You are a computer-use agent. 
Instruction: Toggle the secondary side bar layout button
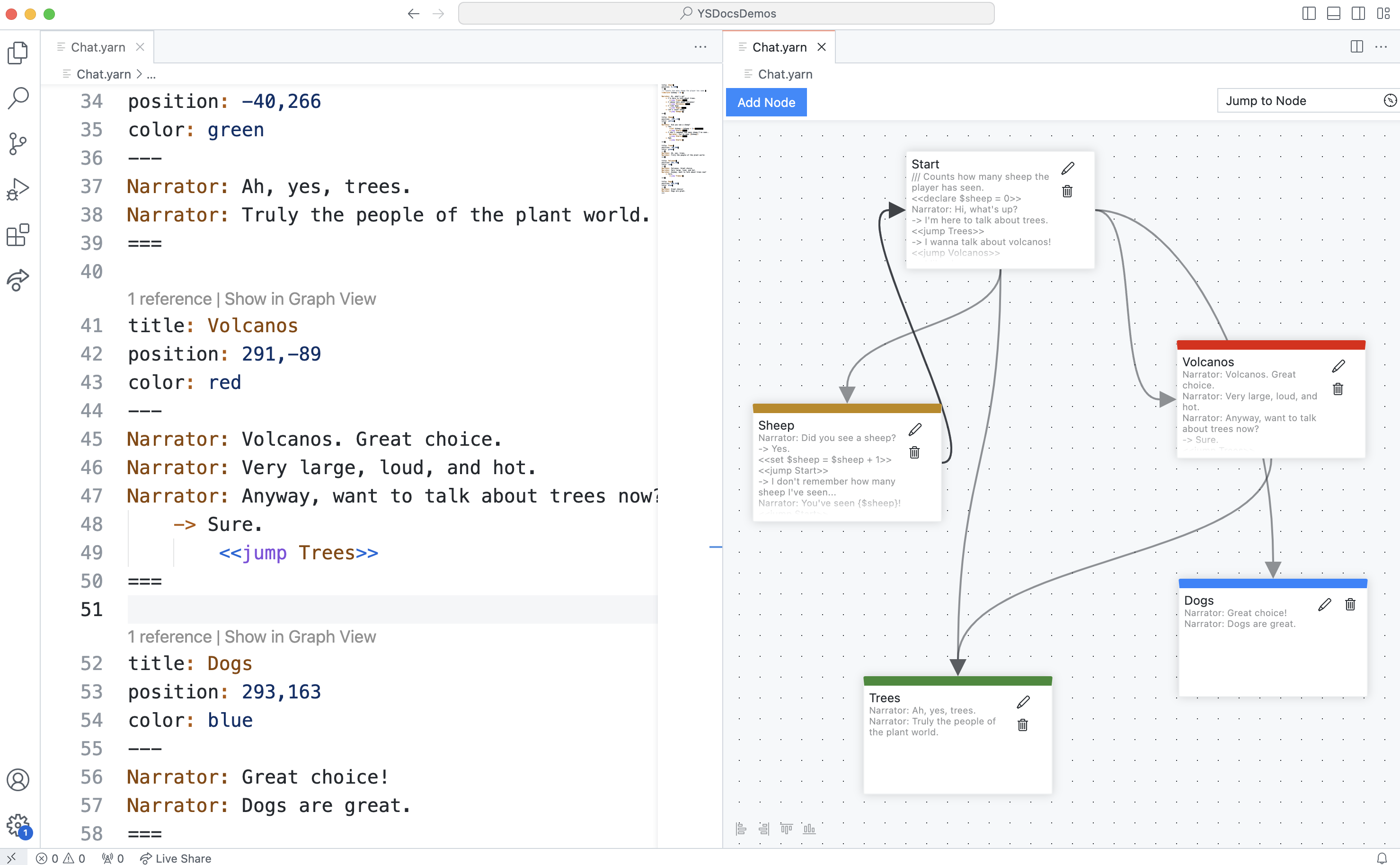1358,13
